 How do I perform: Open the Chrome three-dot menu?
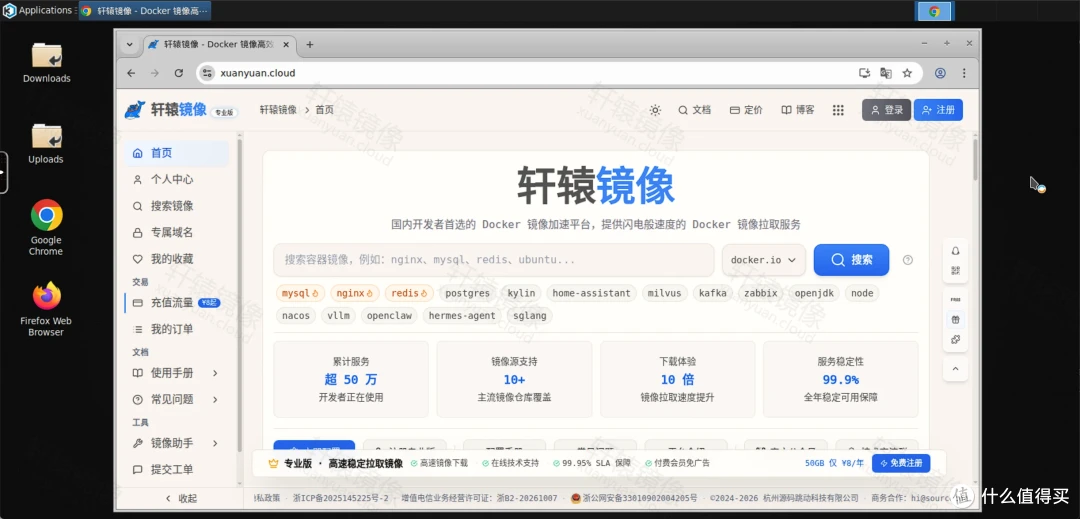(x=964, y=73)
